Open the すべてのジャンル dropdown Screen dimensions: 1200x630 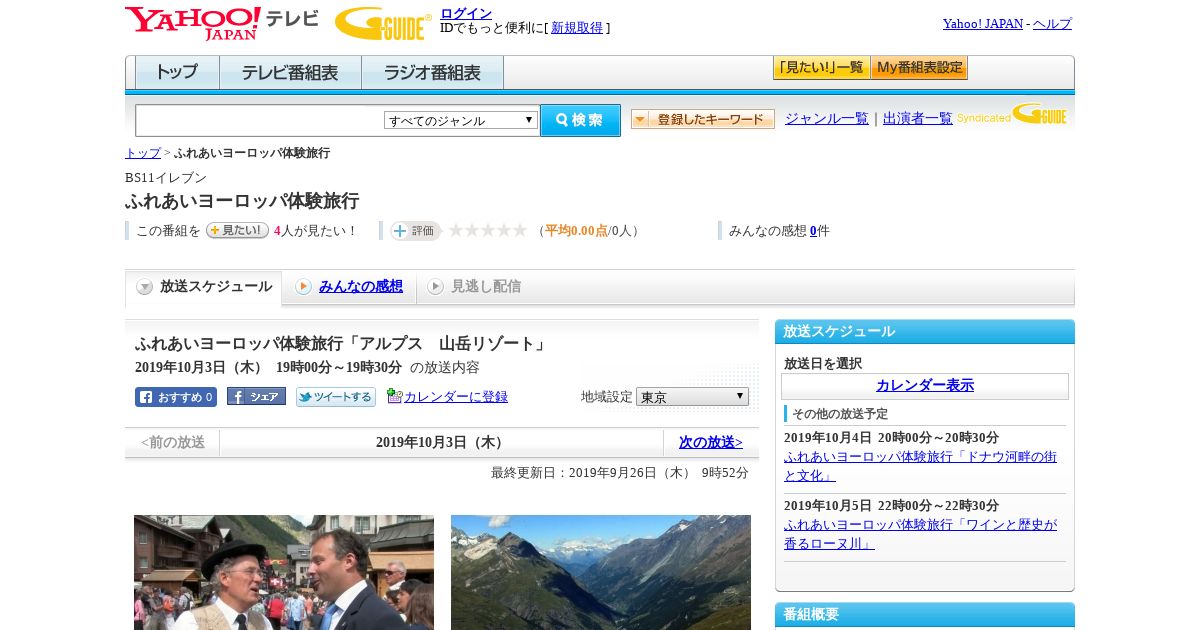[x=461, y=120]
